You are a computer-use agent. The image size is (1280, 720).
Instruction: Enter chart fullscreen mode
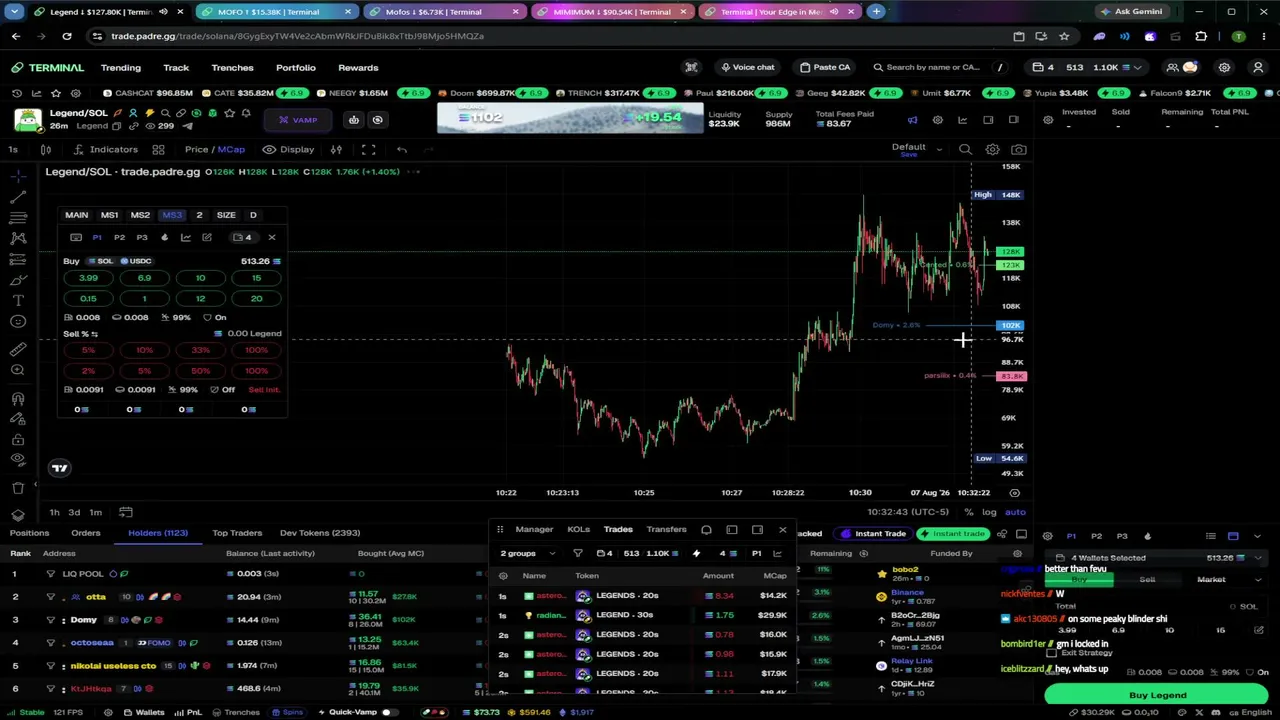(368, 149)
